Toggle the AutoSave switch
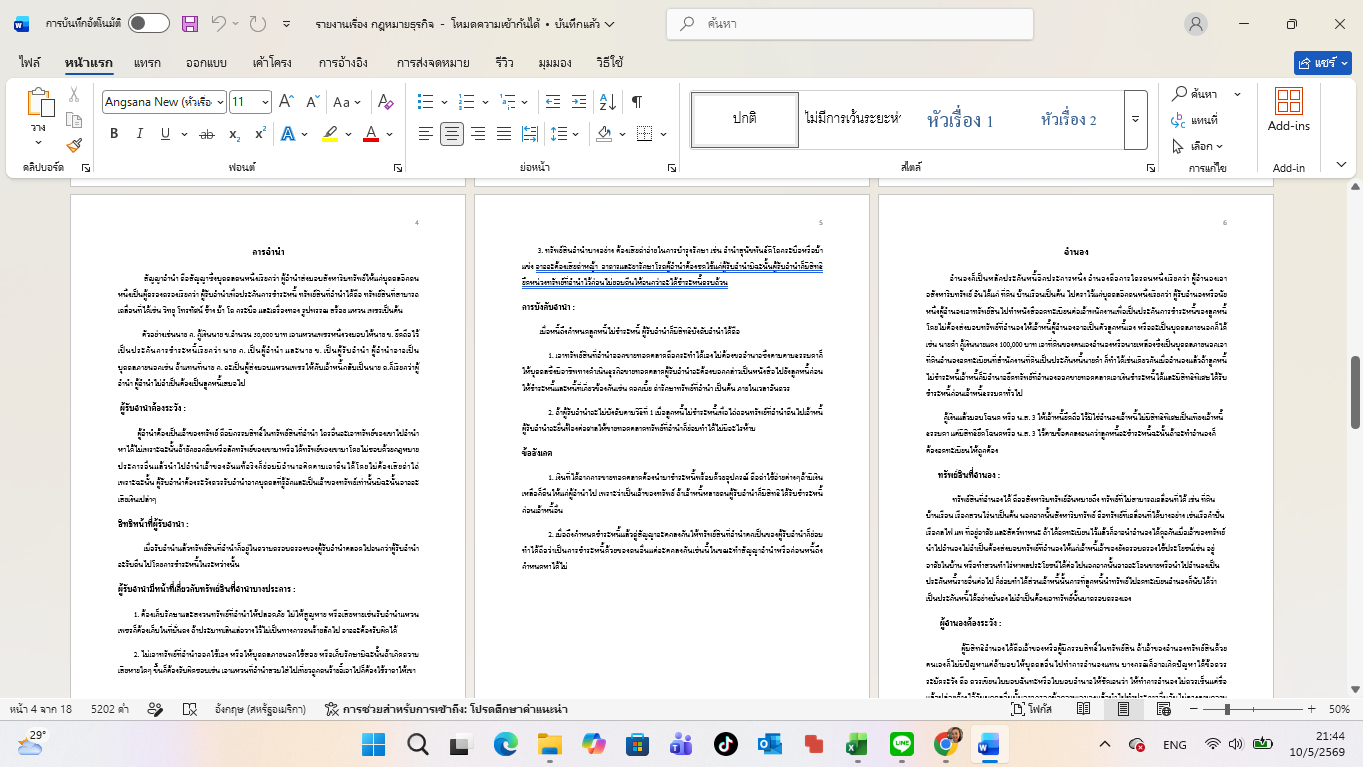Image resolution: width=1363 pixels, height=767 pixels. click(149, 23)
